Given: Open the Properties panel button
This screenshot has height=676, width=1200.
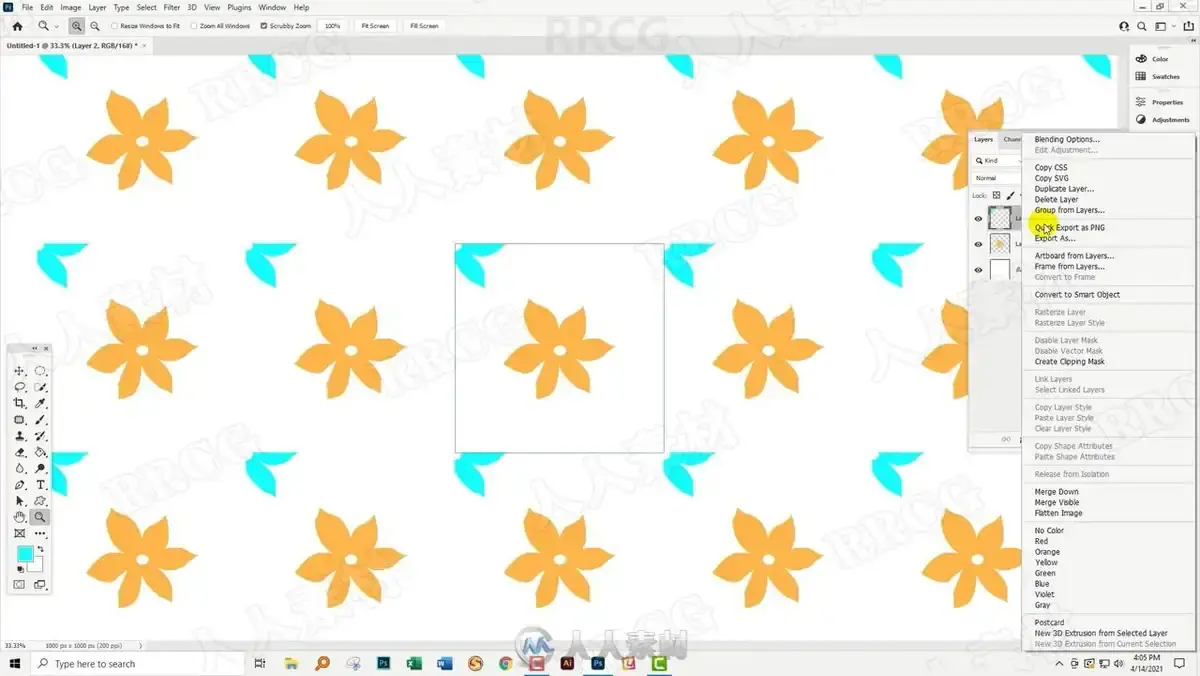Looking at the screenshot, I should click(x=1160, y=102).
